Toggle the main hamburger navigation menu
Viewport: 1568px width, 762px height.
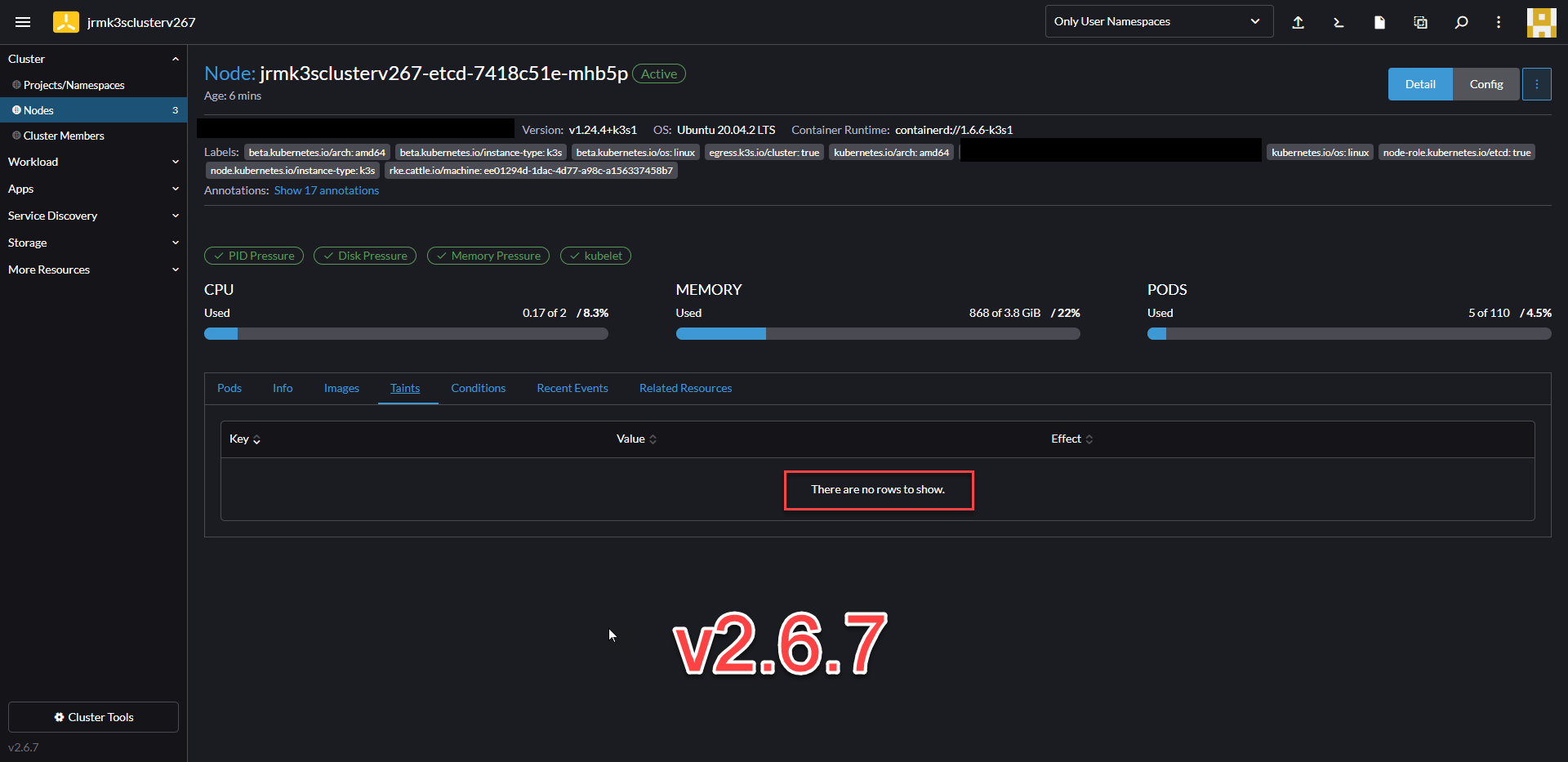pos(23,22)
